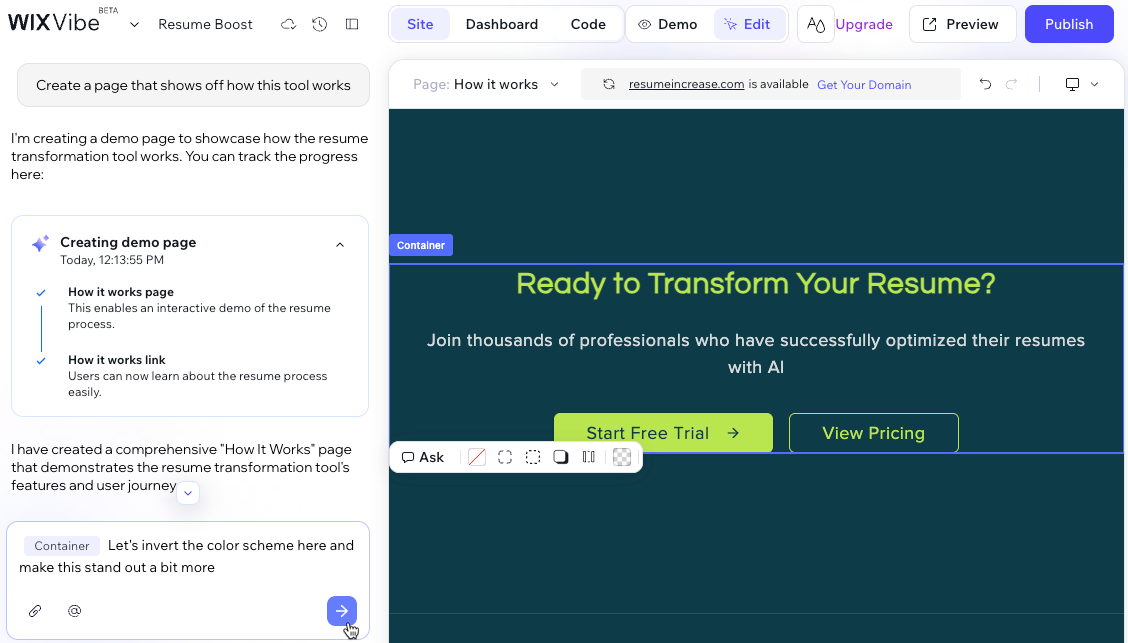Toggle the Edit mode switch
This screenshot has height=643, width=1128.
750,24
